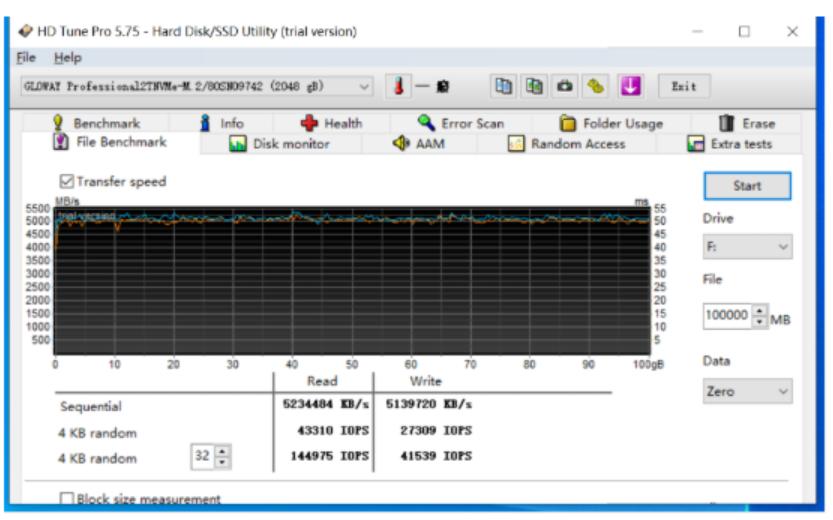Open the options wrench icon
833x520 pixels.
596,87
